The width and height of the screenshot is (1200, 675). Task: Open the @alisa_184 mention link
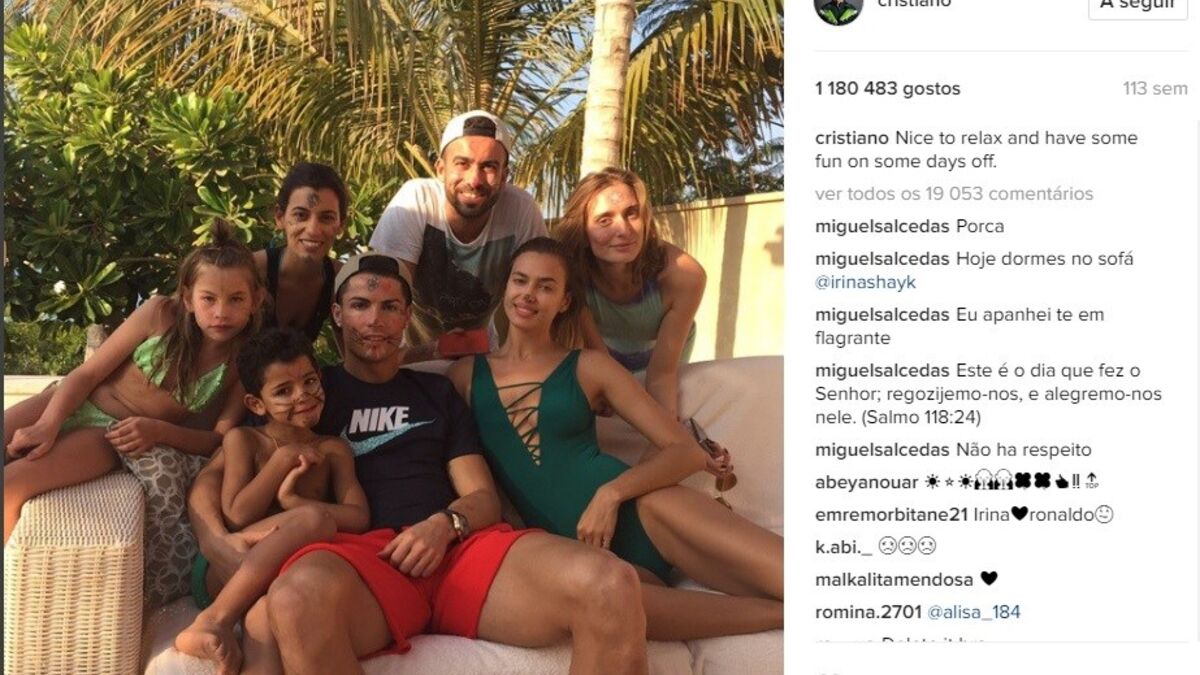pyautogui.click(x=974, y=612)
